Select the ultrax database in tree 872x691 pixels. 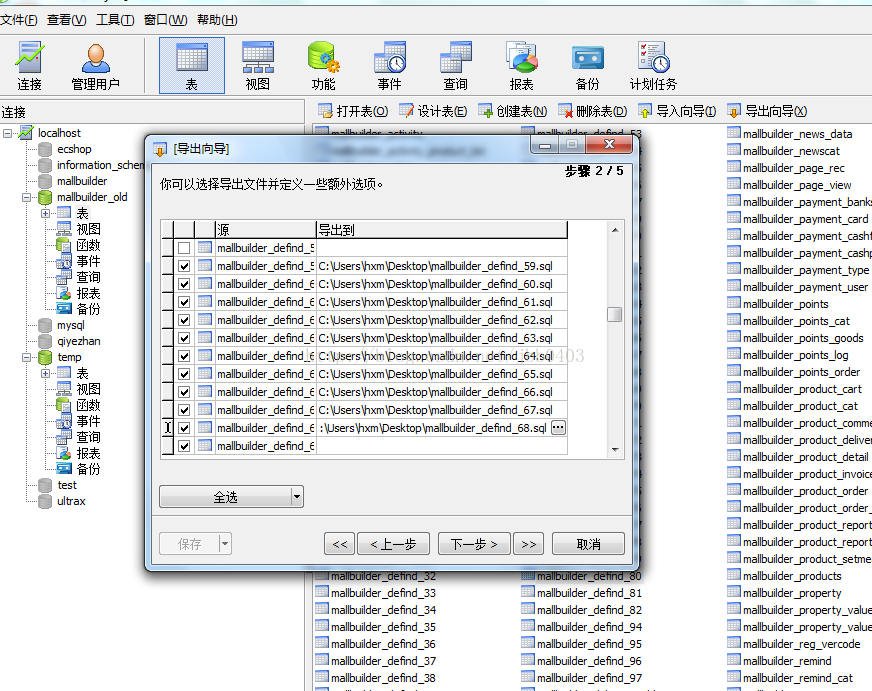[71, 501]
